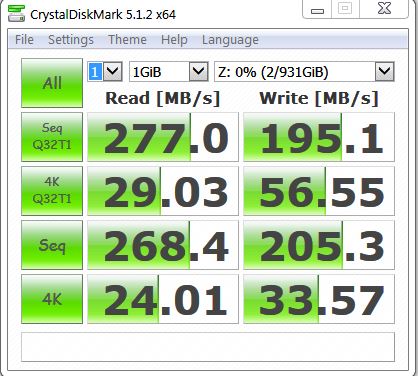Click the 4K Q32T1 read result 29.03
Screen dimensions: 418x376
[x=163, y=191]
